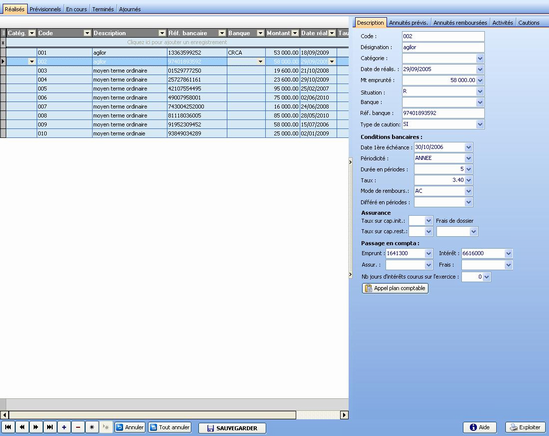Click the Aide help icon button
549x436 pixels.
480,427
